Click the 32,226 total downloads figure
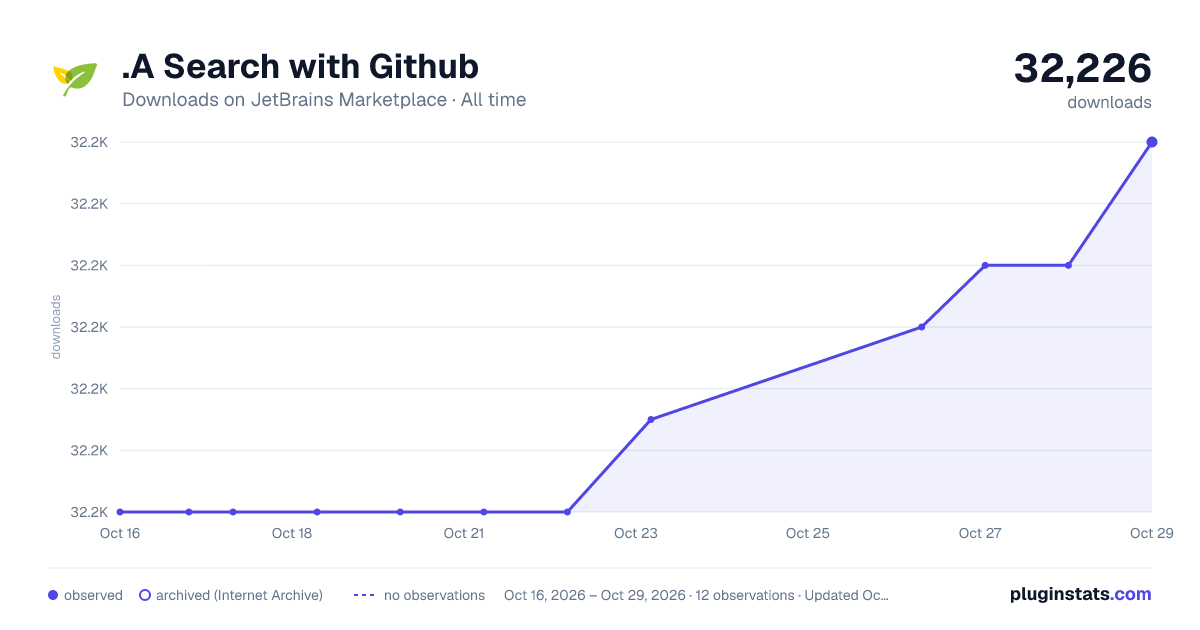 click(x=1083, y=68)
